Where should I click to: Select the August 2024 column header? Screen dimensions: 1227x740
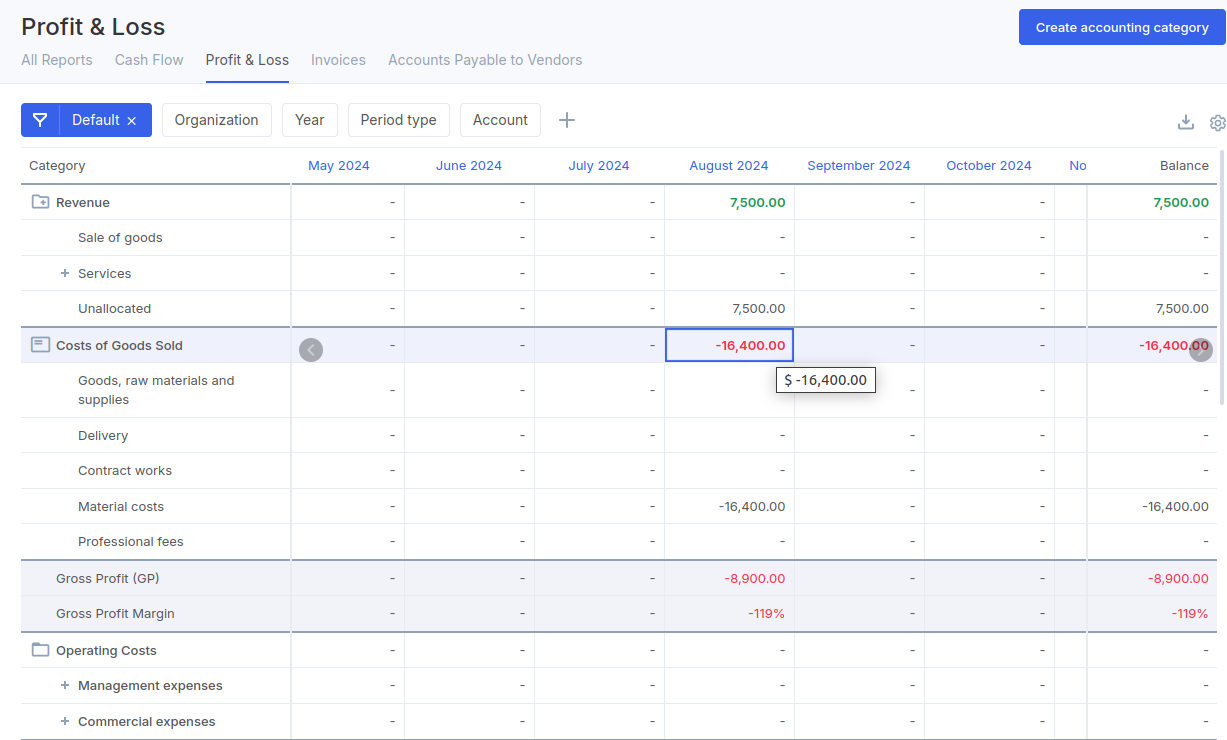pos(728,166)
